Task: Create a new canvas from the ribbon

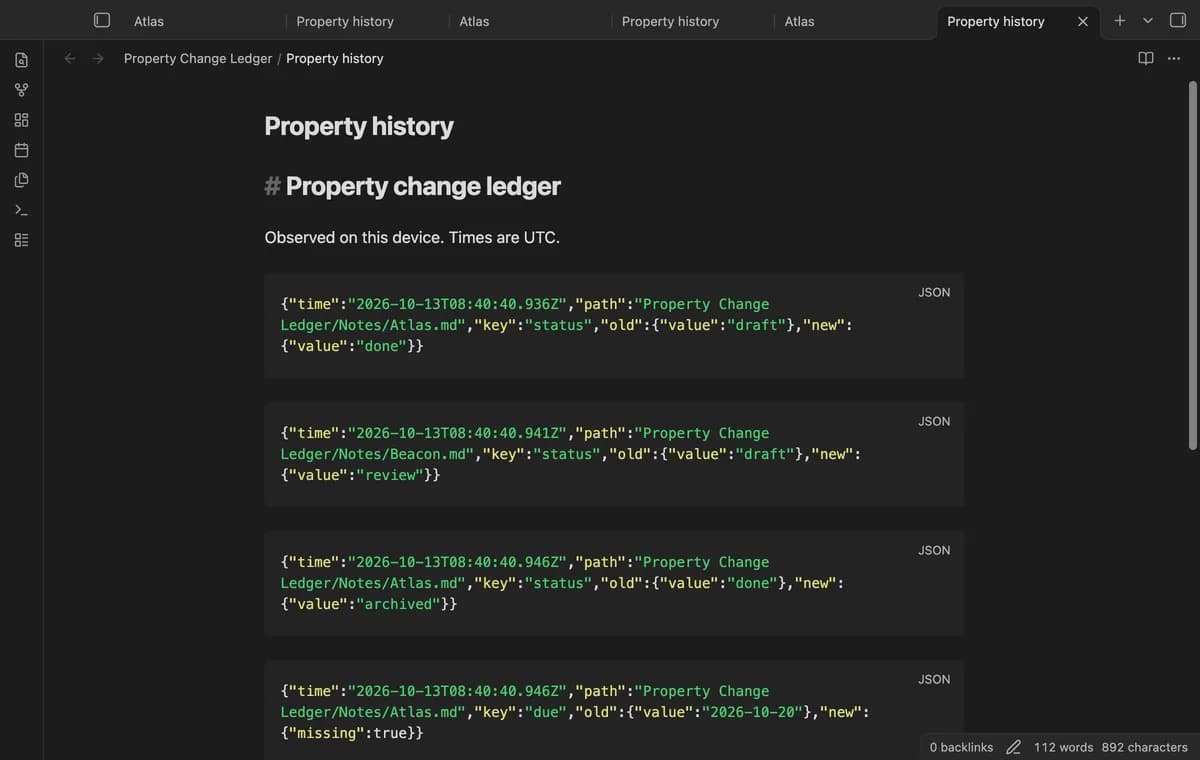Action: coord(21,120)
